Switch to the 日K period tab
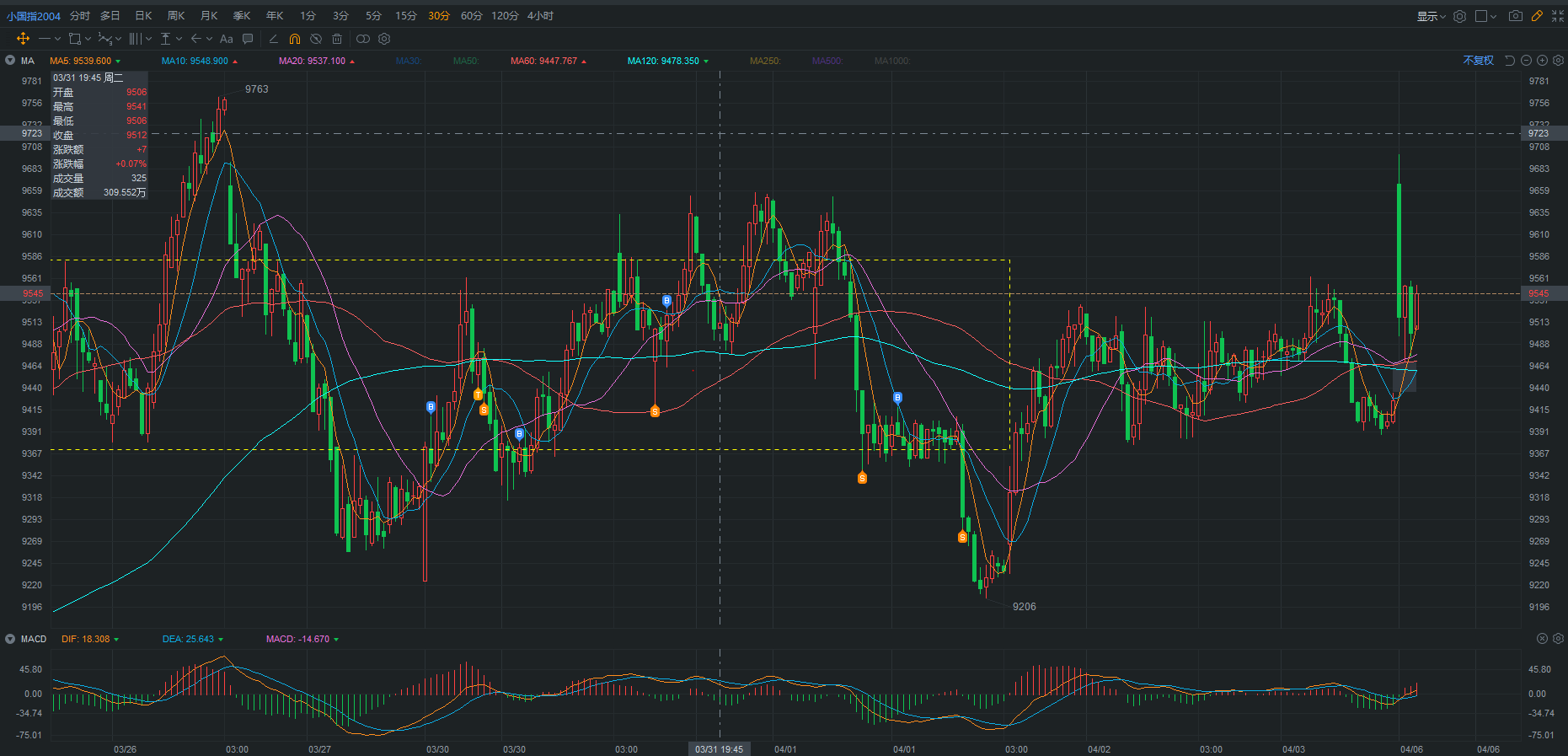 pos(144,16)
